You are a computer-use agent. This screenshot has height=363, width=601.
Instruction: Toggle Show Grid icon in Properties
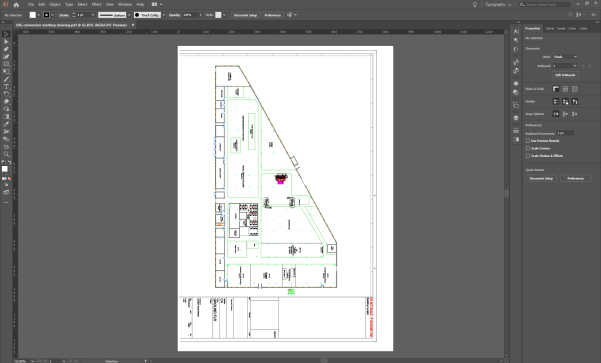coord(565,89)
